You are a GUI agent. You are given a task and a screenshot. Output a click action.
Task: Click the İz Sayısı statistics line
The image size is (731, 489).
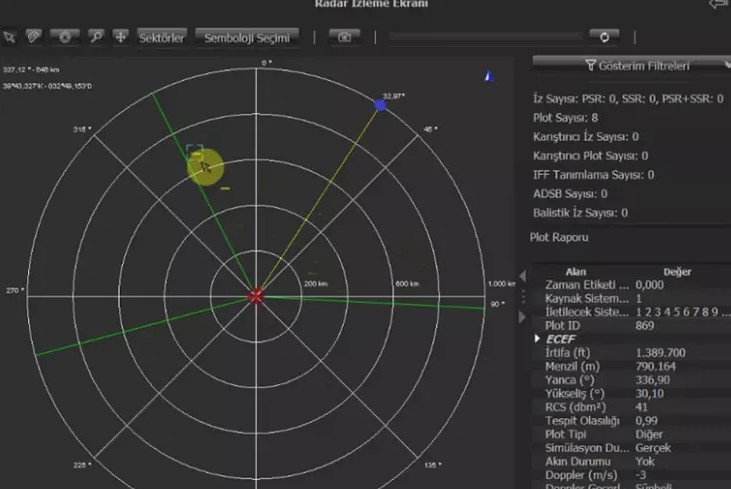628,99
